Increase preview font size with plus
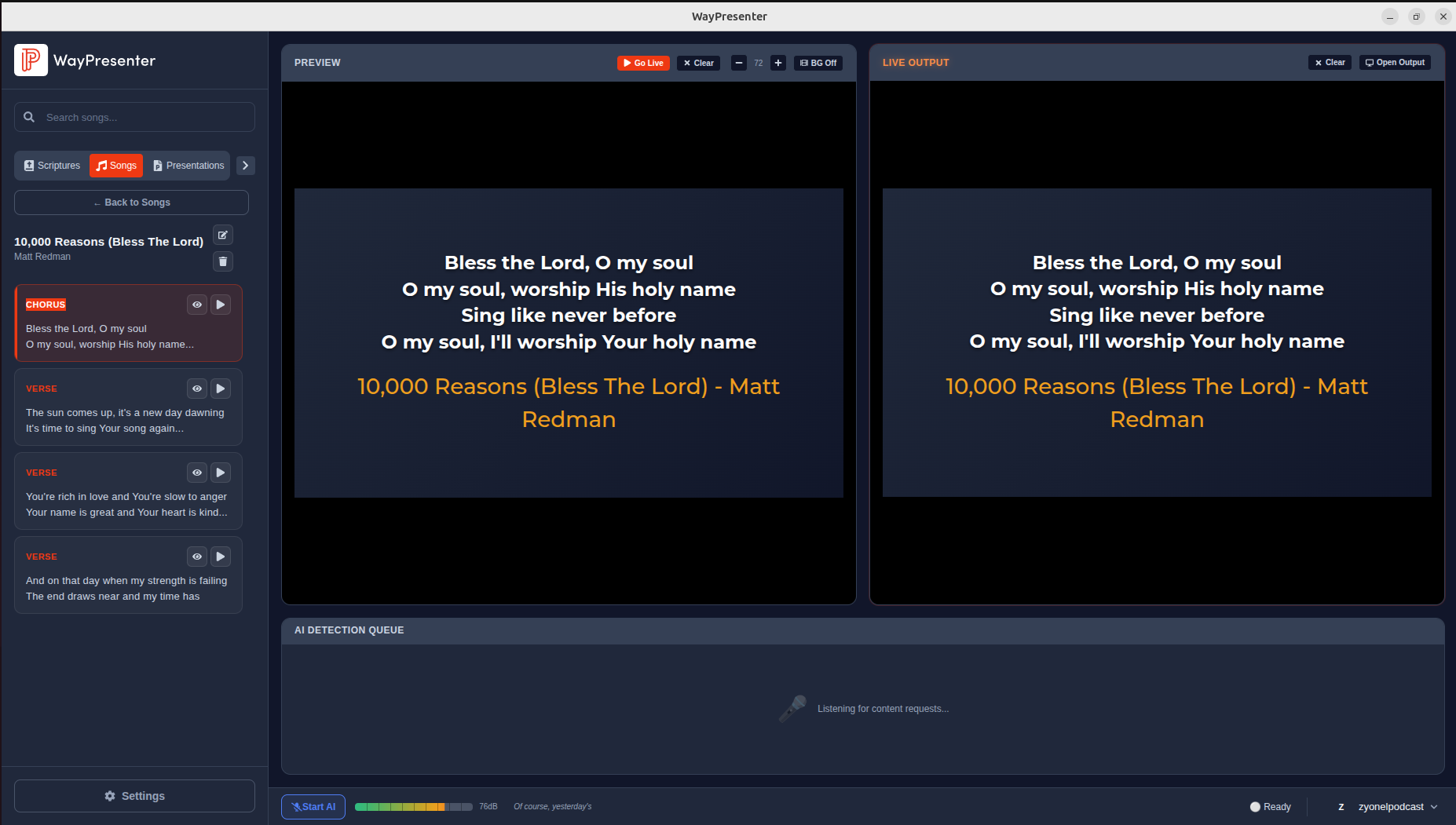 click(x=778, y=63)
